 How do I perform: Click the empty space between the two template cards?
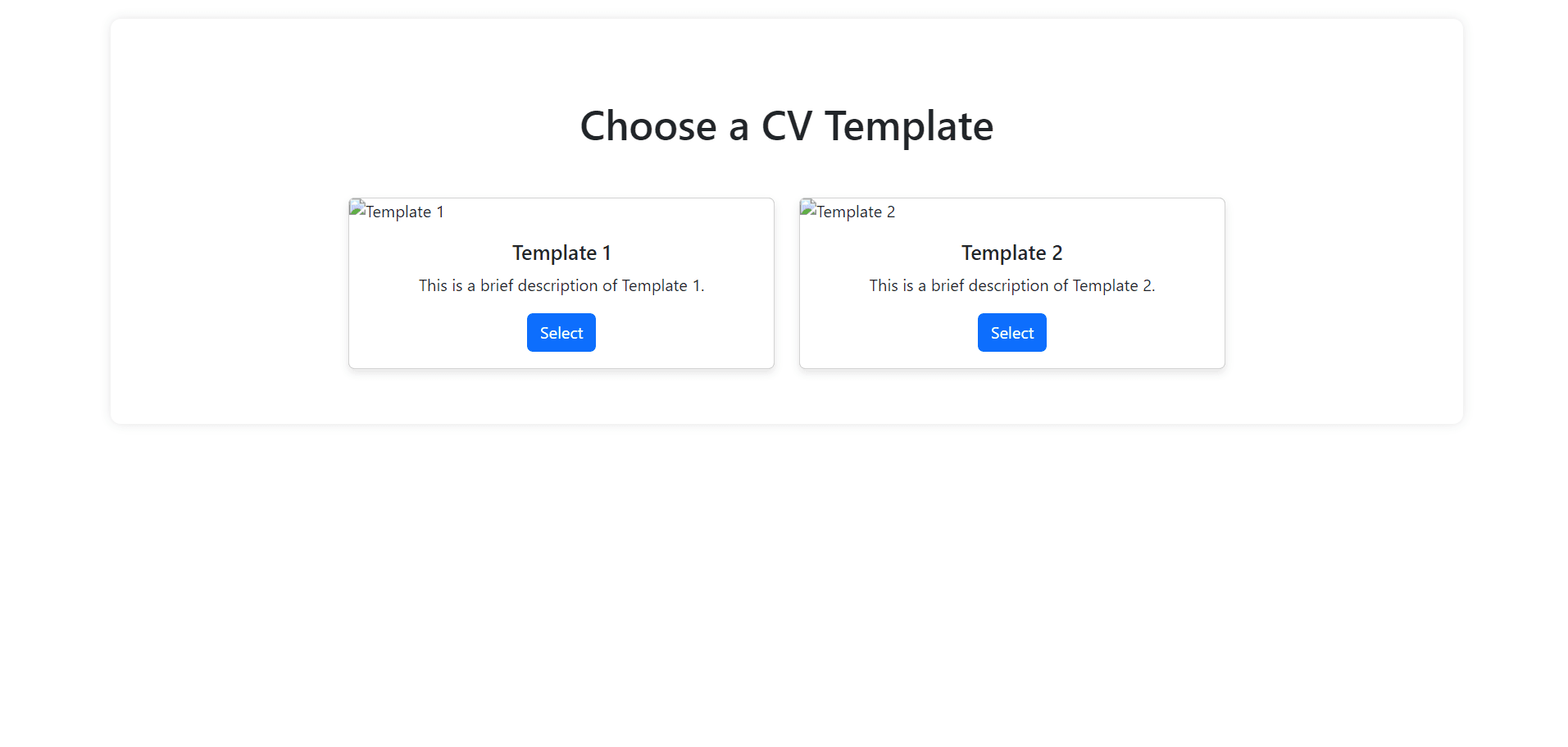click(x=786, y=283)
